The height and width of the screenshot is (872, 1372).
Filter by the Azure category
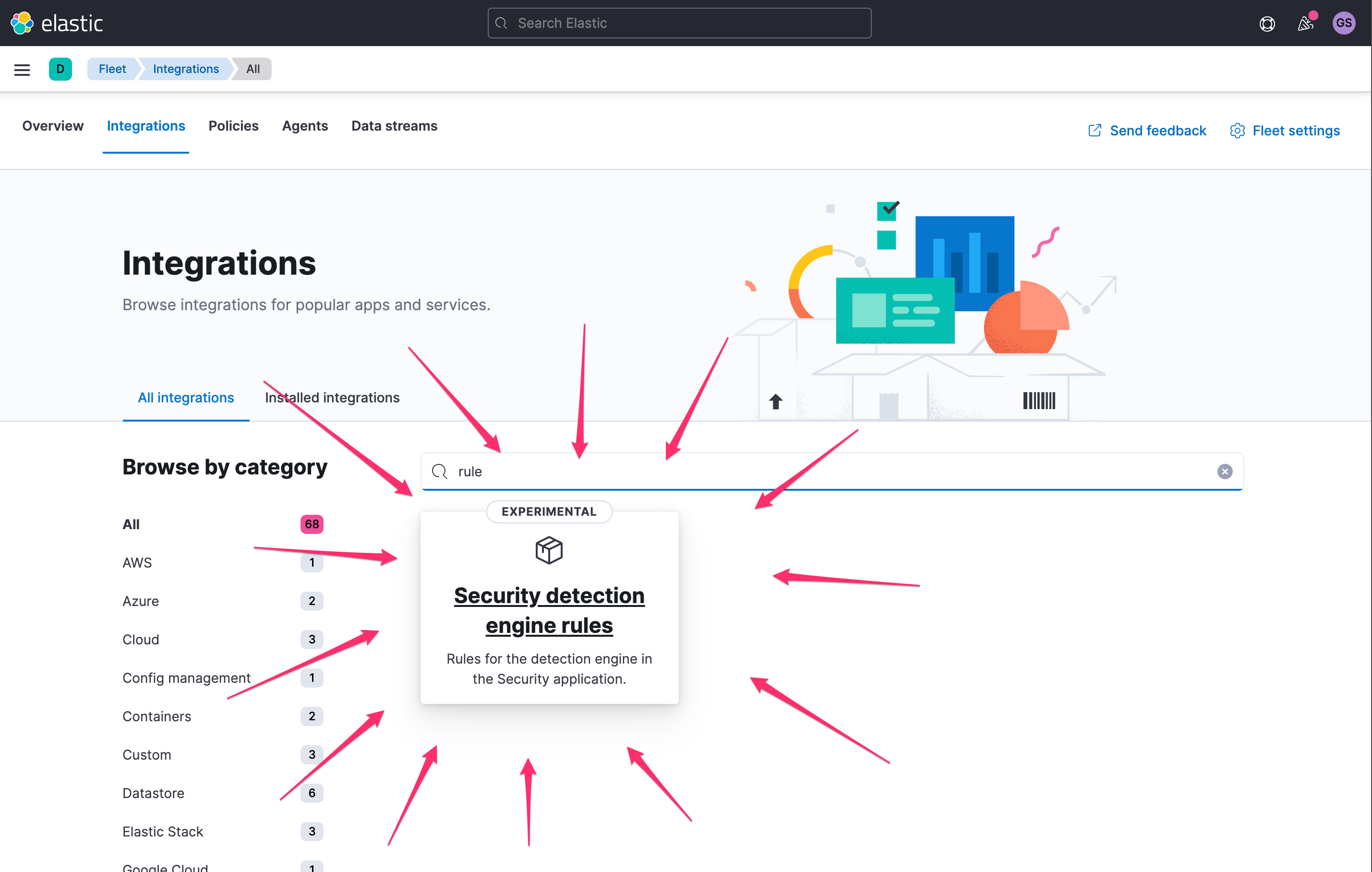(x=141, y=601)
